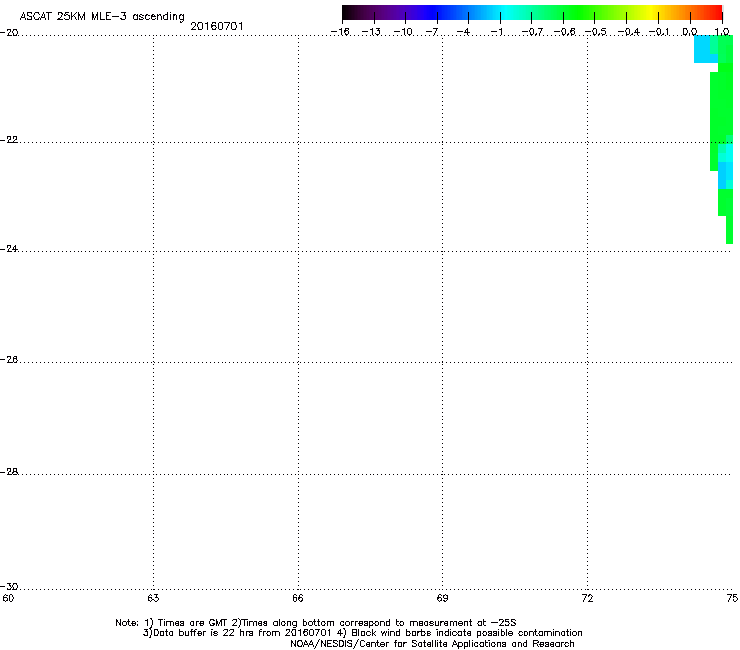Screen dimensions: 740x650
Task: Click the '-0.7' colorbar label
Action: pyautogui.click(x=532, y=32)
